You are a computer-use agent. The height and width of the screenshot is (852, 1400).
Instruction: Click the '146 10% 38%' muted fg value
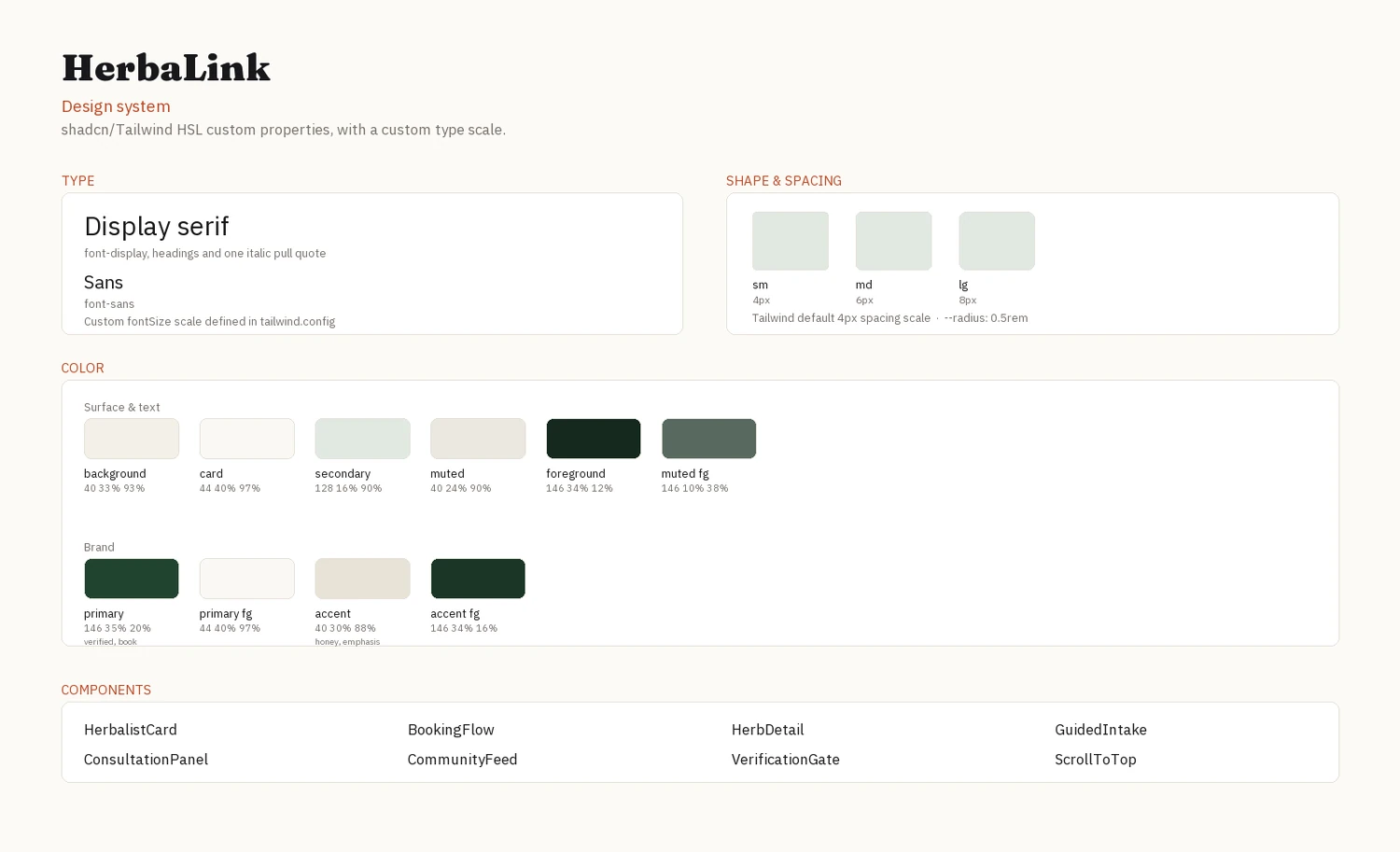pos(695,489)
